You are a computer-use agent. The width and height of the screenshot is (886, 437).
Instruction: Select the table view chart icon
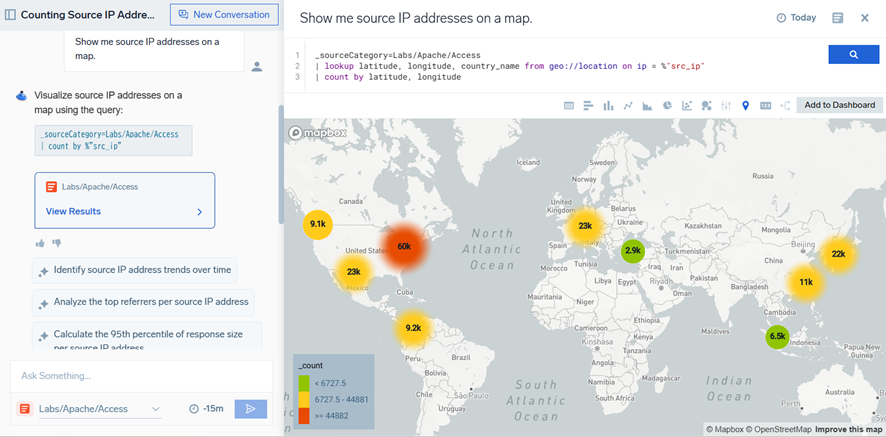coord(569,105)
